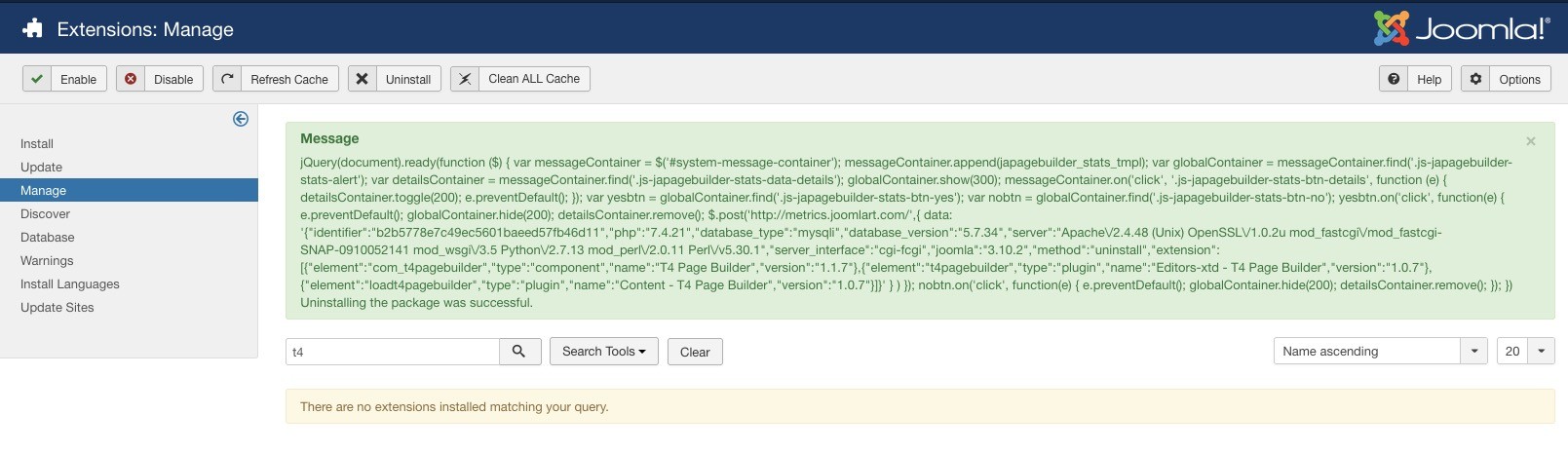
Task: Click the Options gear icon
Action: 1475,79
